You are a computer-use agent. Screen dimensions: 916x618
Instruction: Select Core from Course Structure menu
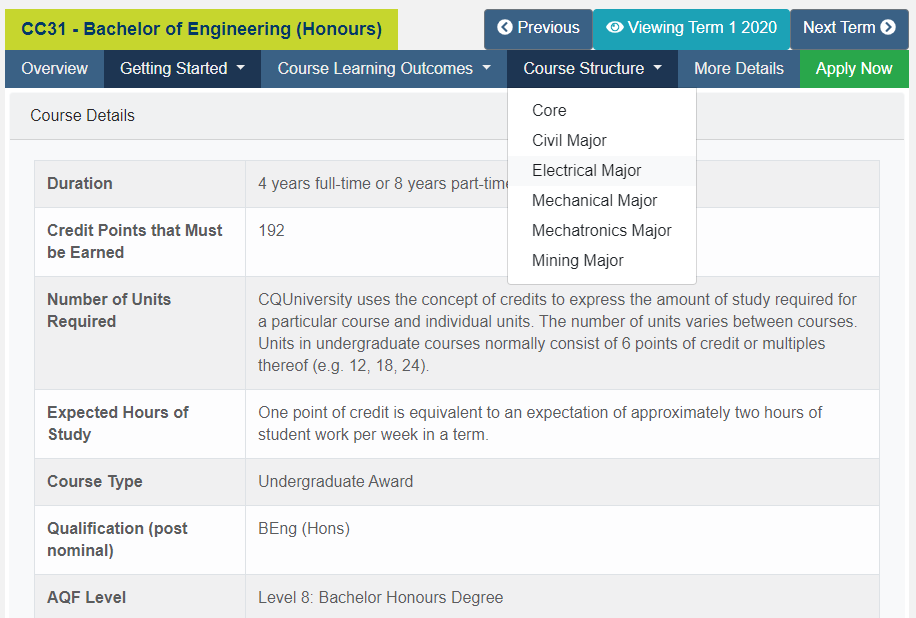549,111
